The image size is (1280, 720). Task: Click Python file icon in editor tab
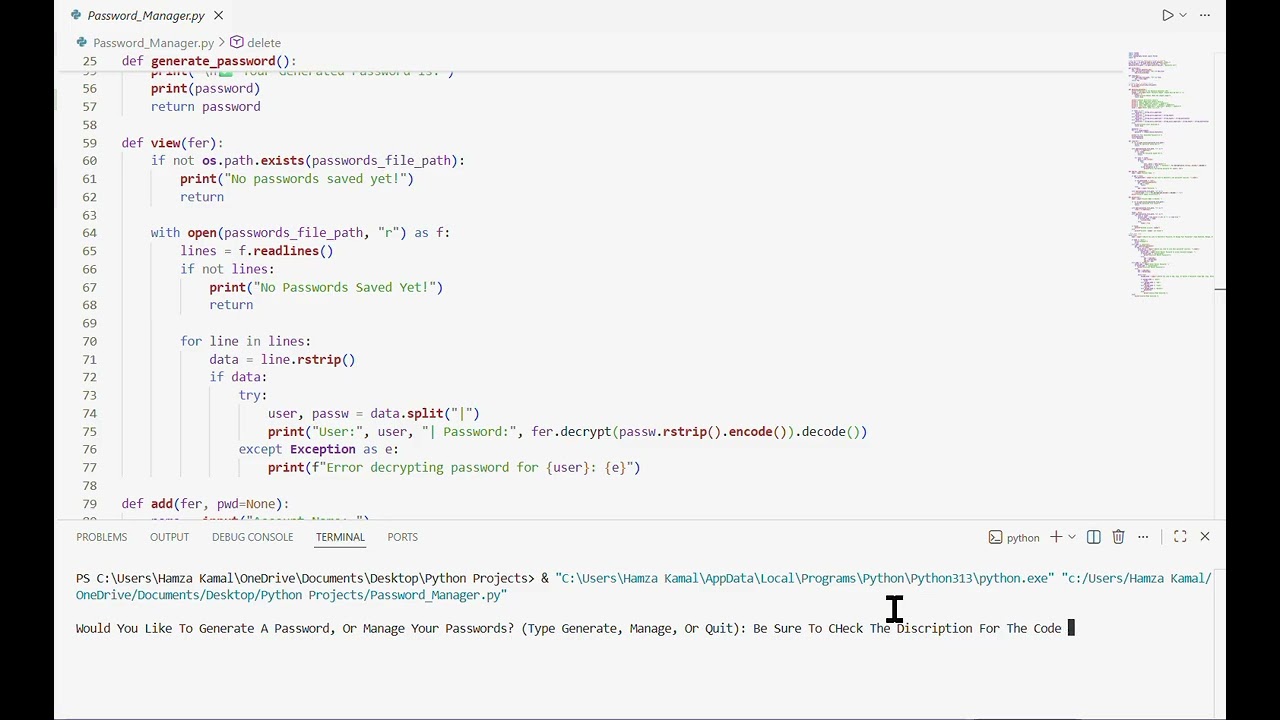click(x=76, y=15)
